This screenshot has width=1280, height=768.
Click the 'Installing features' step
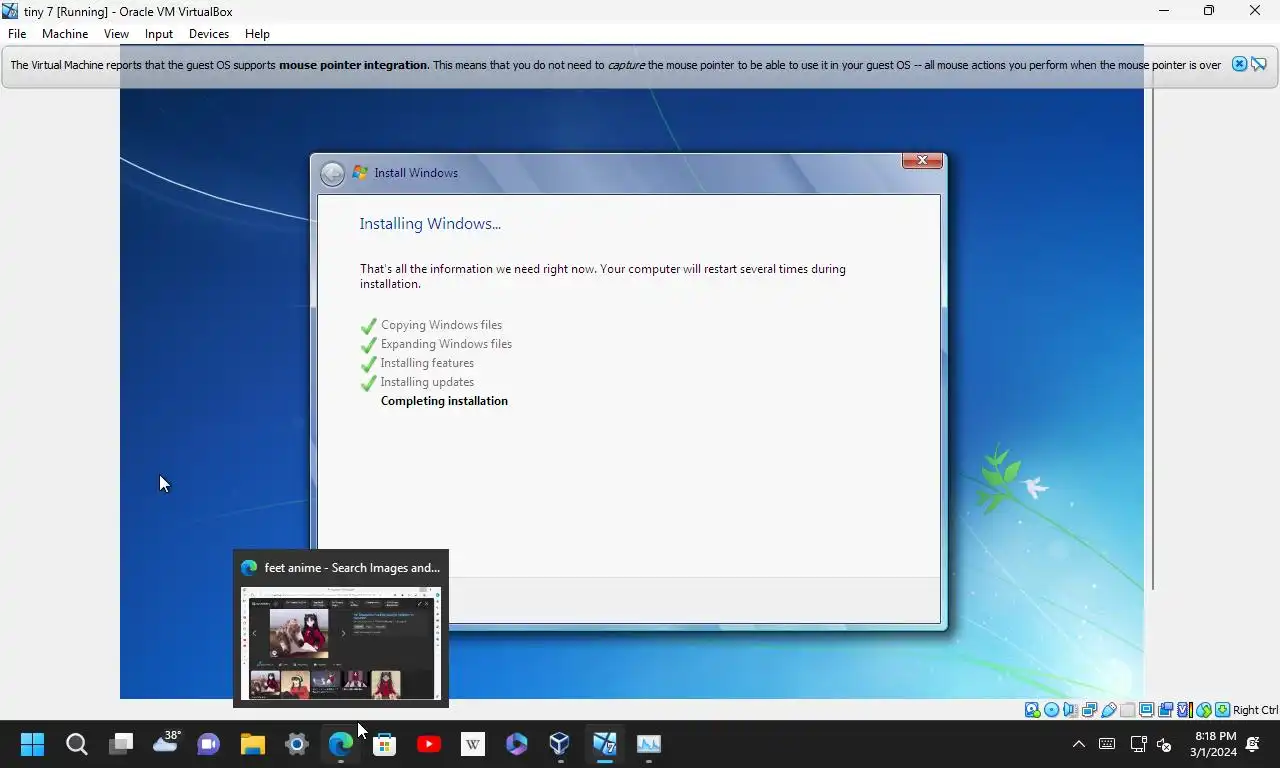tap(427, 363)
